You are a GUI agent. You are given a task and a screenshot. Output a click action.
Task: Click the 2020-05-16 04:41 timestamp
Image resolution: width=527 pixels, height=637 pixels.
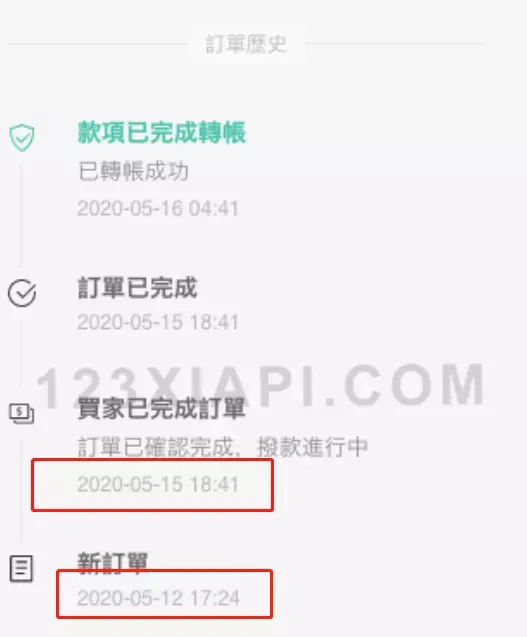tap(158, 208)
